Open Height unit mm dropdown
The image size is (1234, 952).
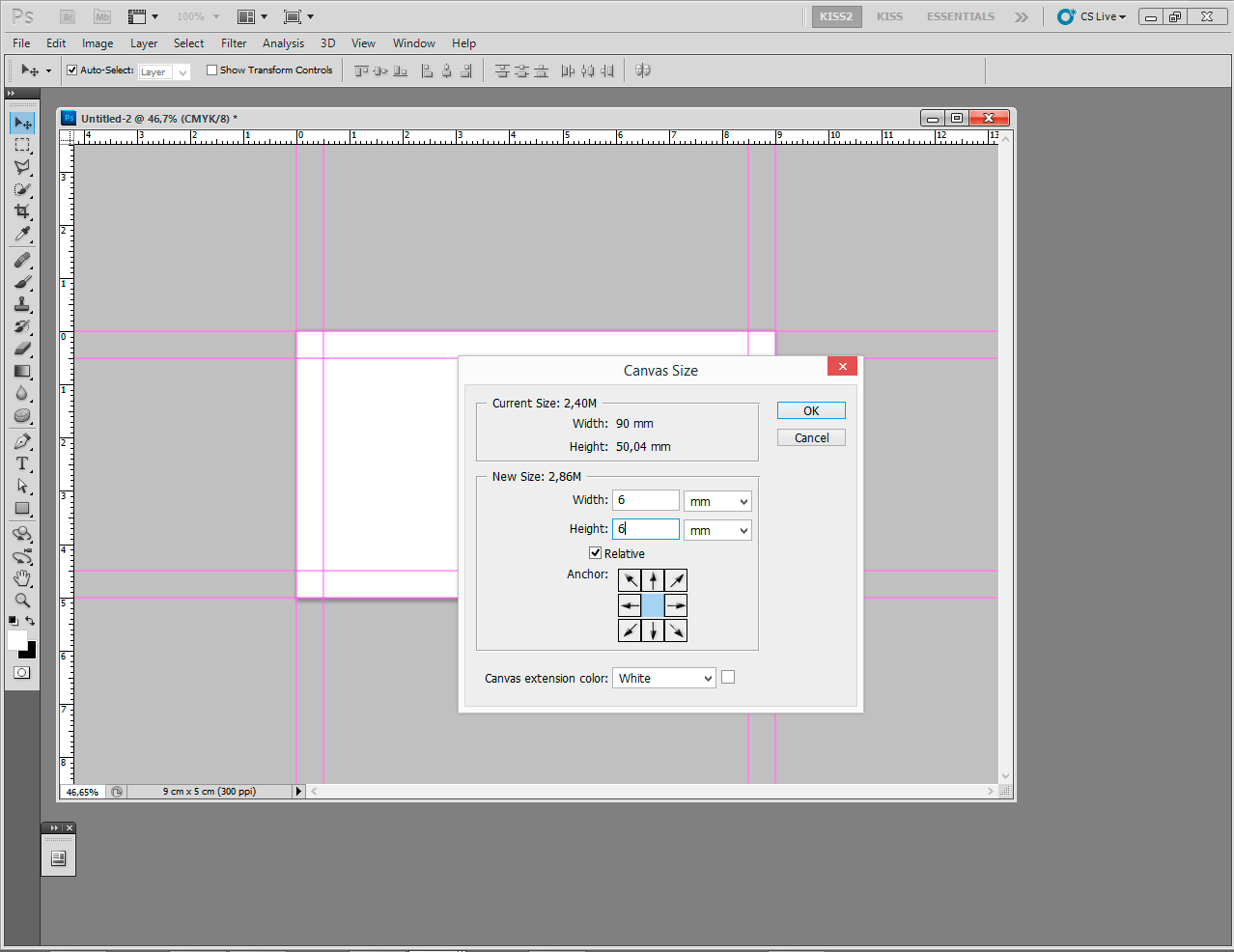coord(717,530)
